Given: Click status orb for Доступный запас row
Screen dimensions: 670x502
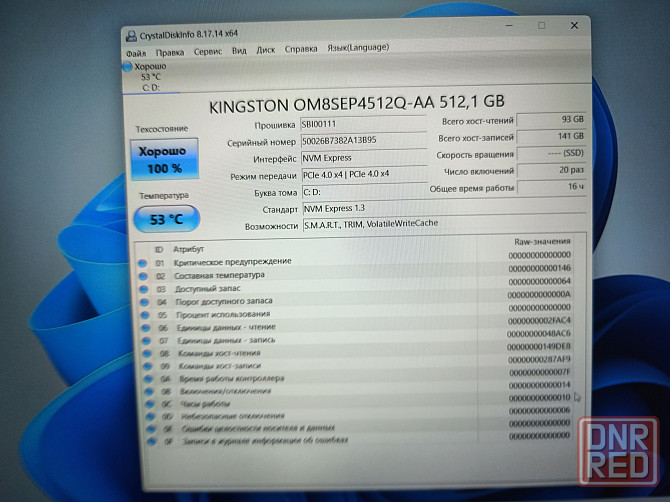Looking at the screenshot, I should click(x=144, y=289).
